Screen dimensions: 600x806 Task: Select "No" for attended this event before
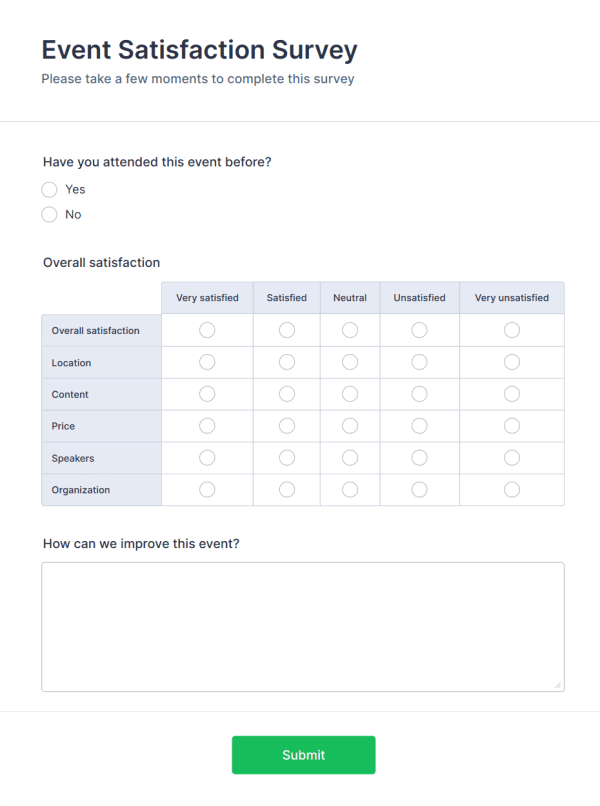pyautogui.click(x=49, y=214)
